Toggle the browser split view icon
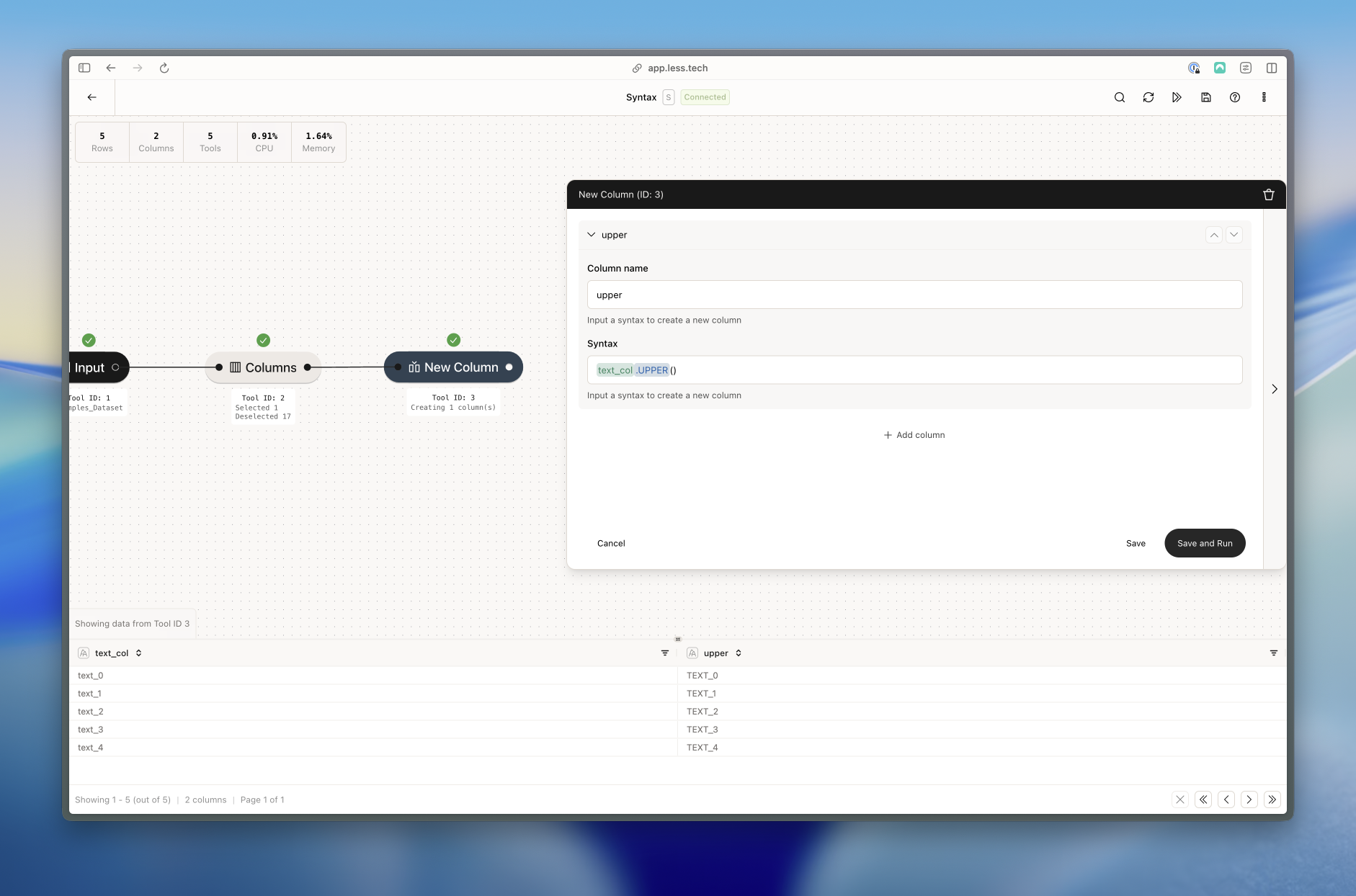Viewport: 1356px width, 896px height. point(1272,68)
